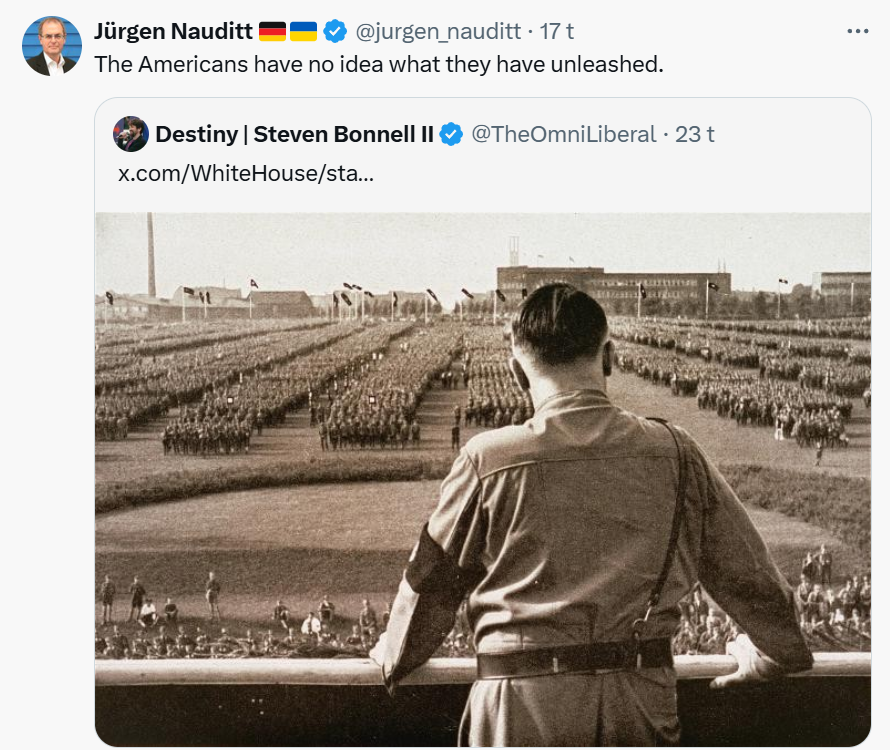This screenshot has height=750, width=890.
Task: Click the Ukrainian flag emoji beside Nauditt
Action: click(303, 32)
